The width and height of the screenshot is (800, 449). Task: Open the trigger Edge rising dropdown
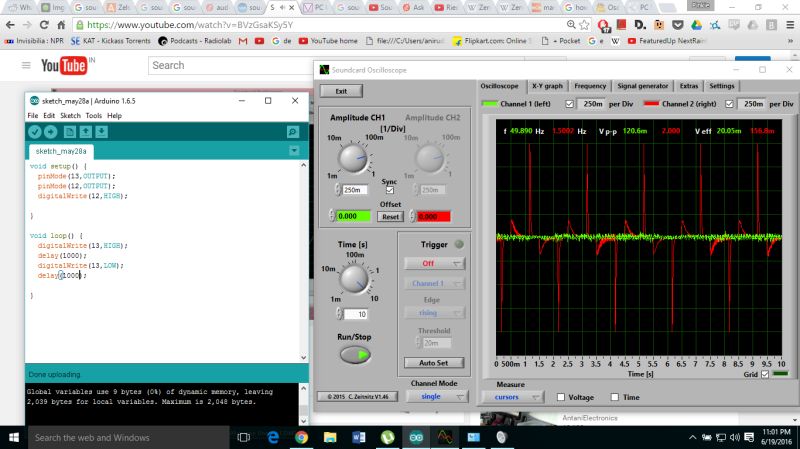(x=435, y=313)
